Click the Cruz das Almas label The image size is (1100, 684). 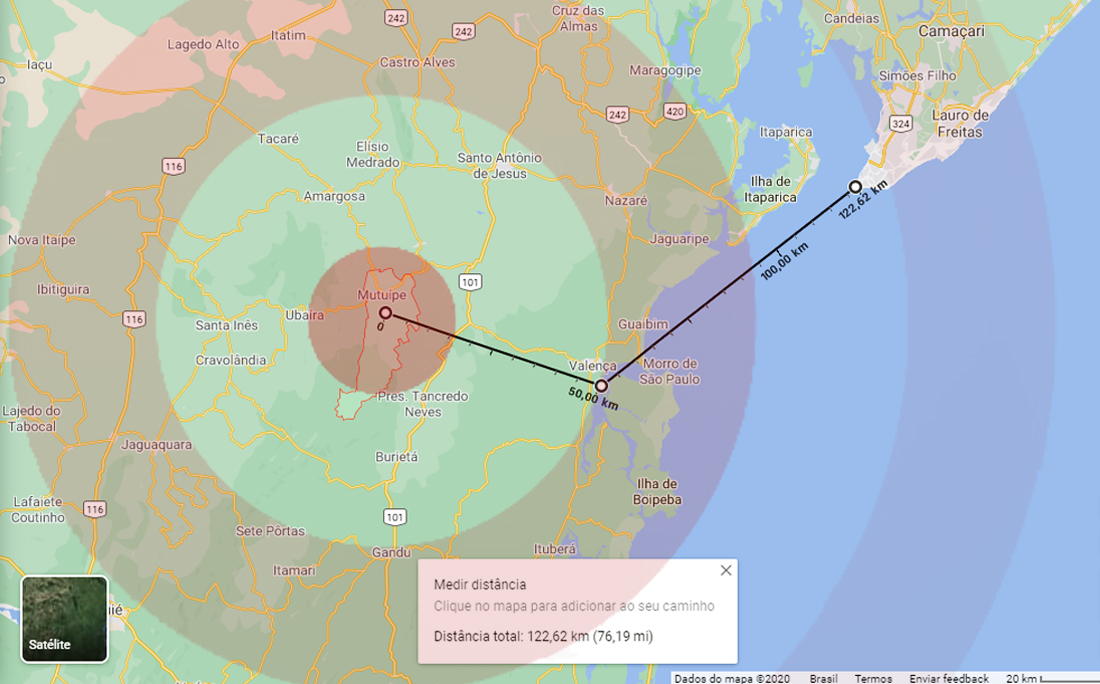pos(578,19)
